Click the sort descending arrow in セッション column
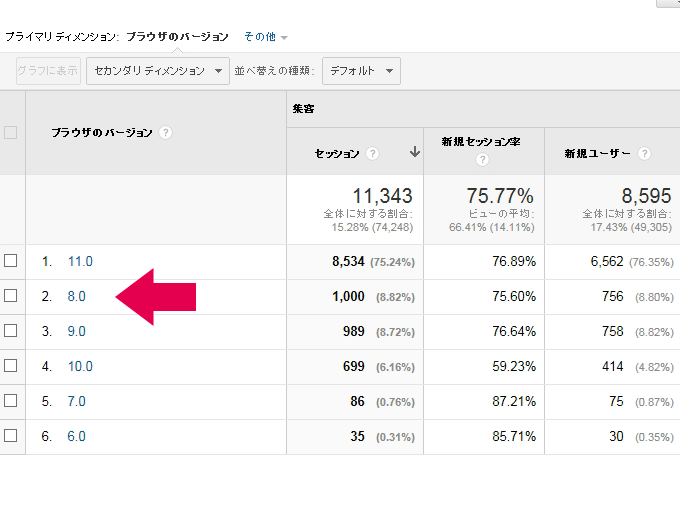This screenshot has width=680, height=510. pos(414,153)
